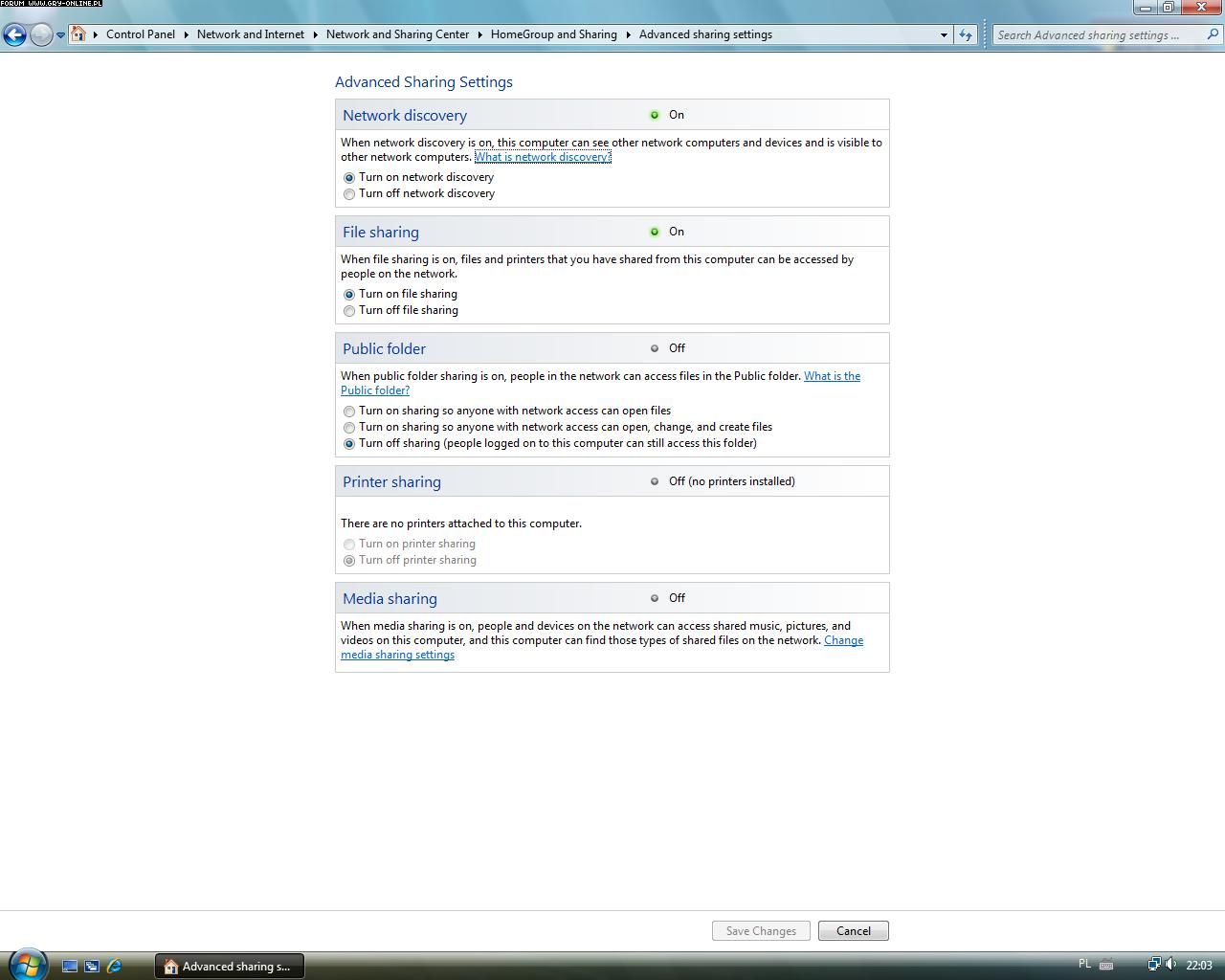Open the What is network discovery link

click(x=542, y=157)
